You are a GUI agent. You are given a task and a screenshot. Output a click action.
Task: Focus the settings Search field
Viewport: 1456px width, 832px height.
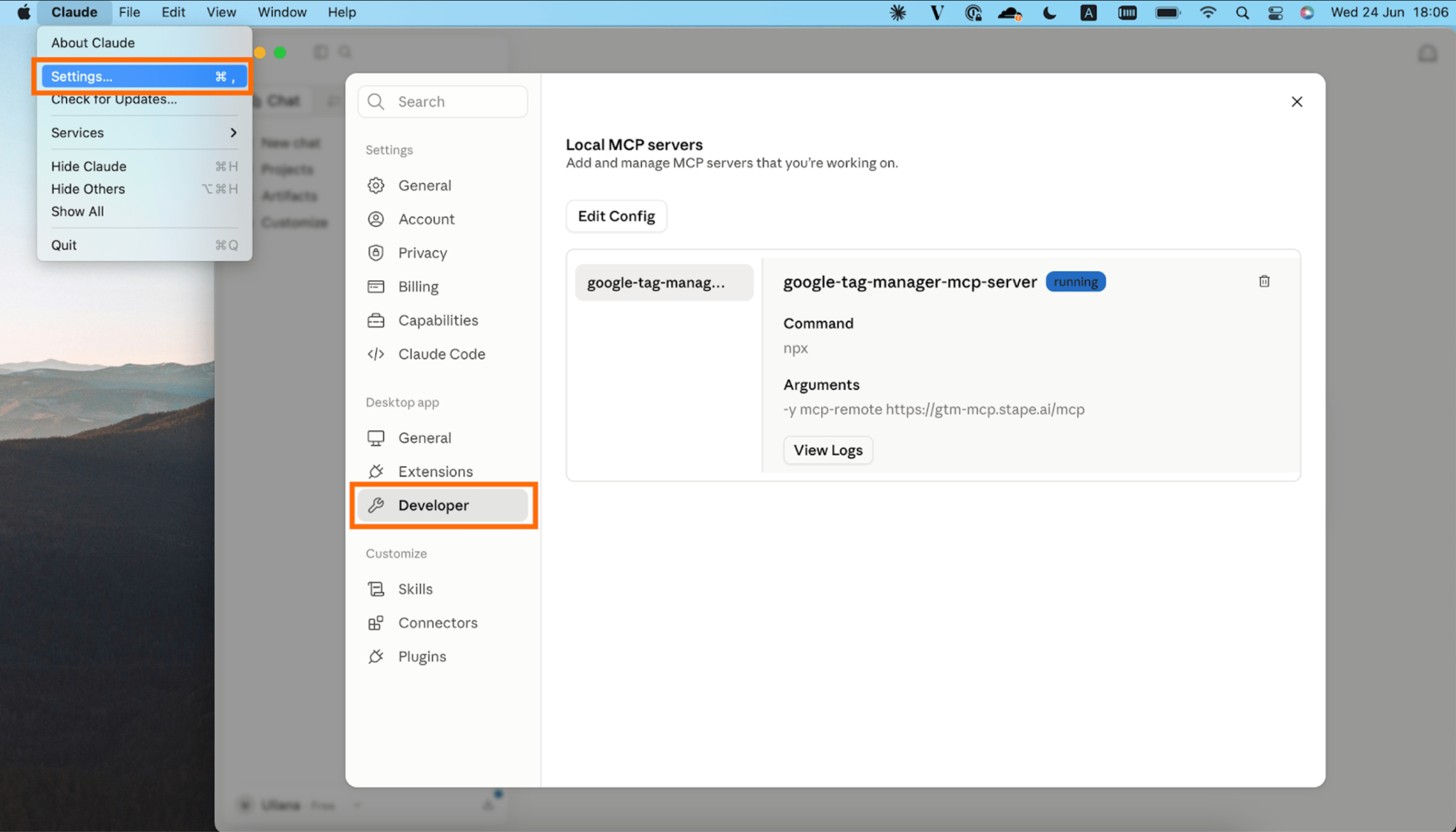point(443,102)
